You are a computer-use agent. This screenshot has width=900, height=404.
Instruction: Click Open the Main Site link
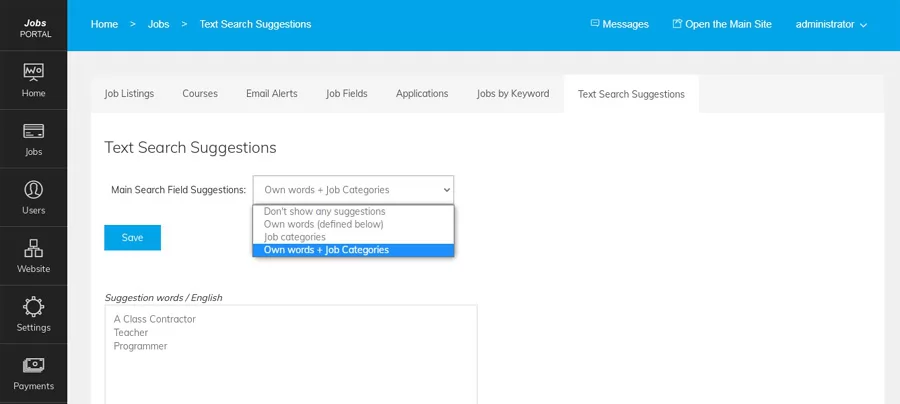pyautogui.click(x=722, y=24)
